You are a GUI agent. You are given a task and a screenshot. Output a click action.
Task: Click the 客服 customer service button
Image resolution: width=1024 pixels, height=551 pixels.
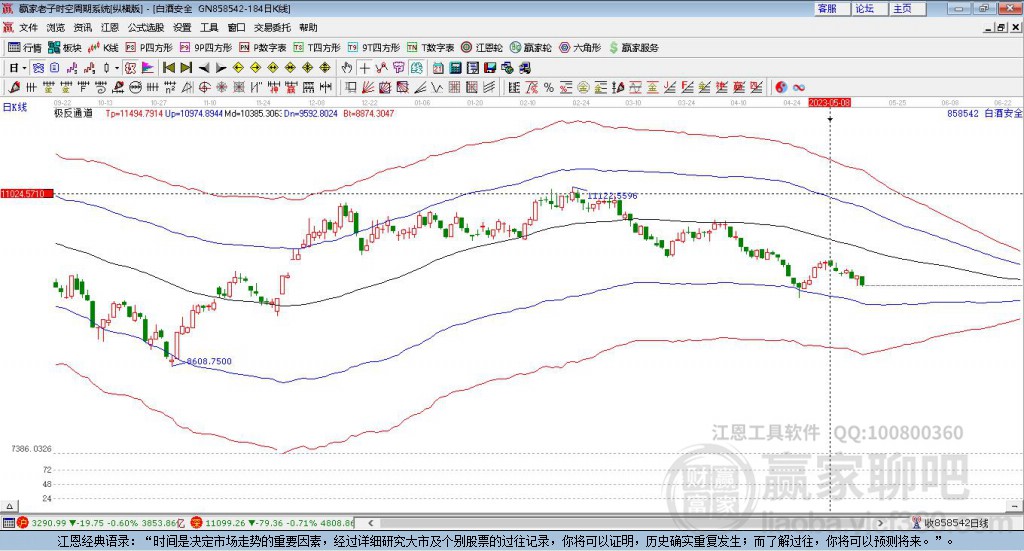click(x=832, y=8)
